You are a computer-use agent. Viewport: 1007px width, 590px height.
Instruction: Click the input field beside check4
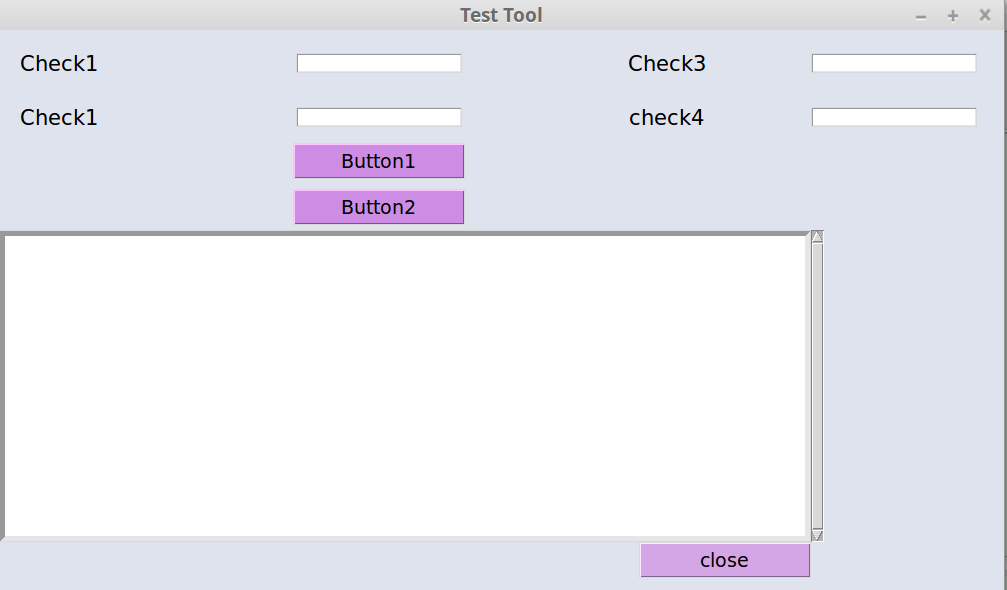point(893,116)
